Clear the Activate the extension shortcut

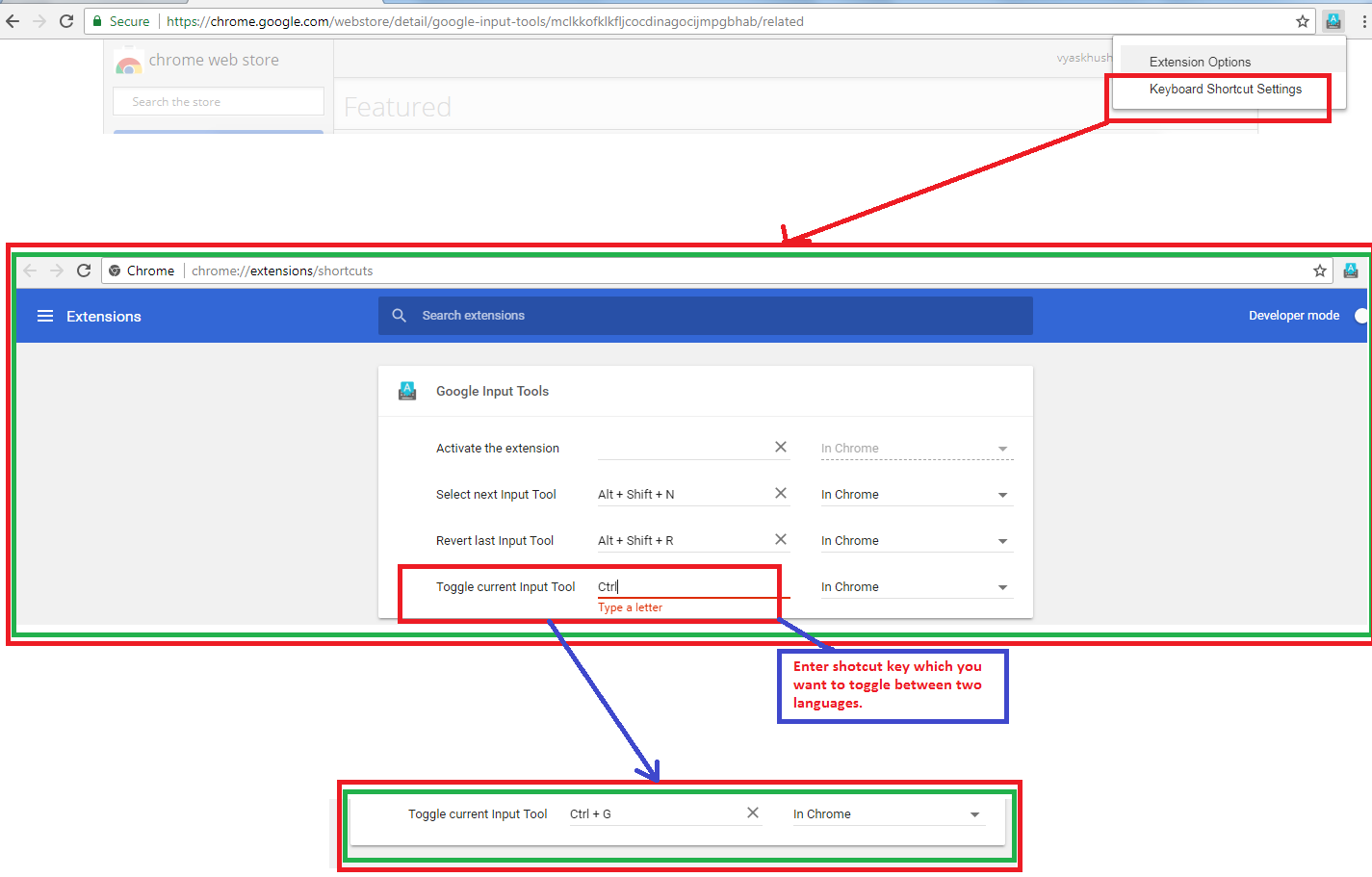click(781, 447)
